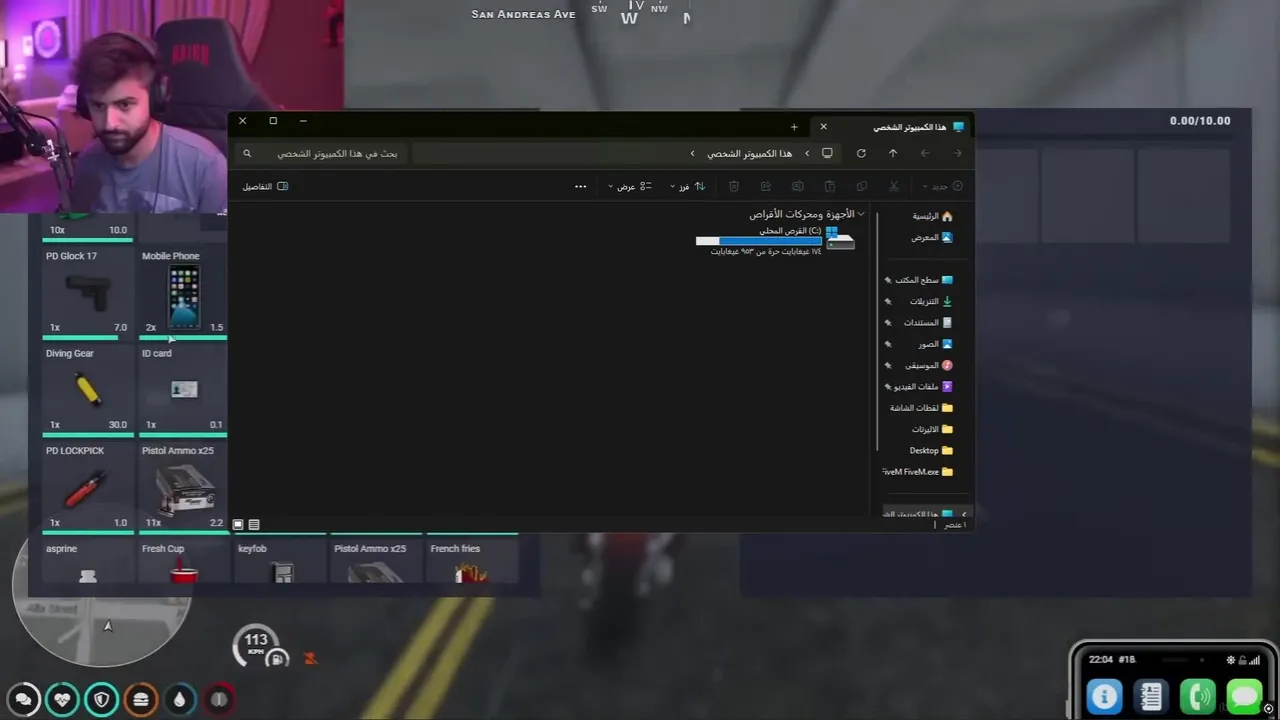The width and height of the screenshot is (1280, 720).
Task: Open the See more three-dots menu
Action: [580, 186]
